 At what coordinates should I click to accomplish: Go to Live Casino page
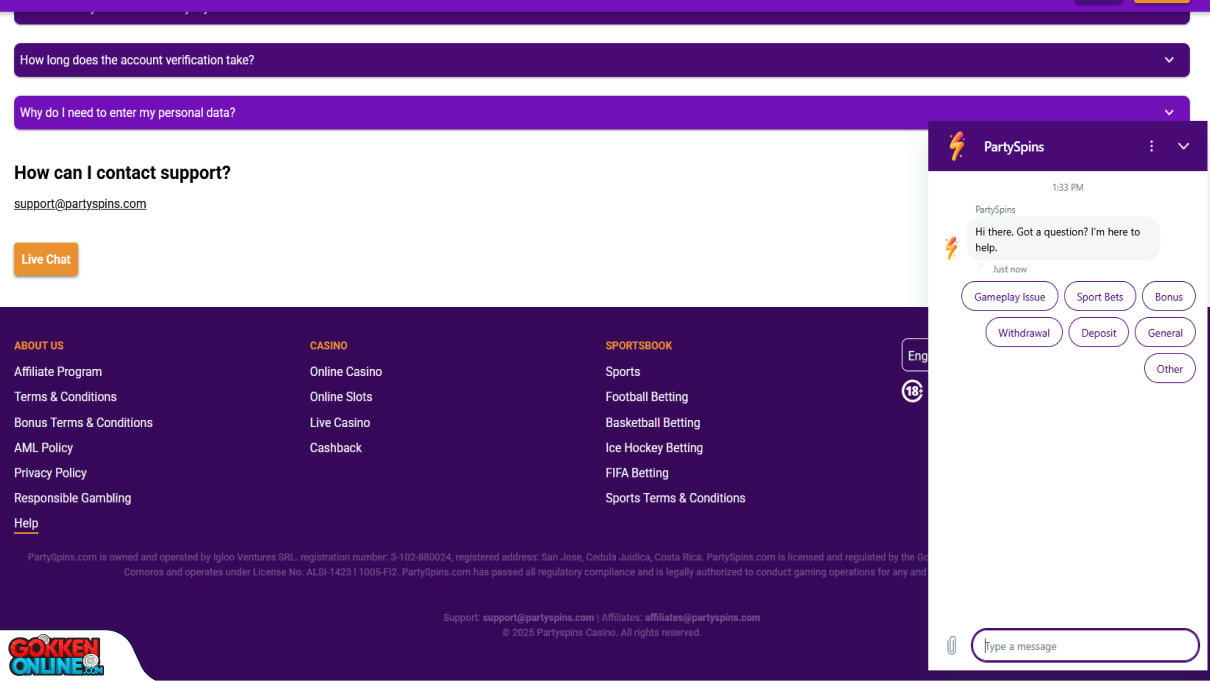coord(340,423)
